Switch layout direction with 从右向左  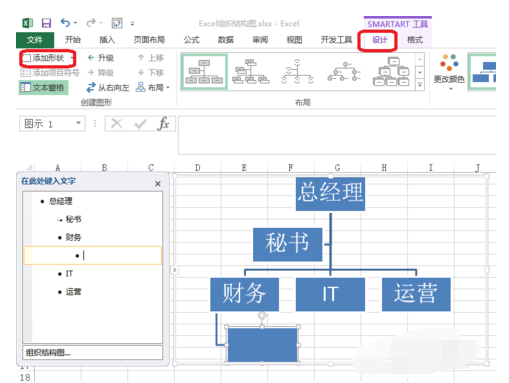pyautogui.click(x=108, y=88)
